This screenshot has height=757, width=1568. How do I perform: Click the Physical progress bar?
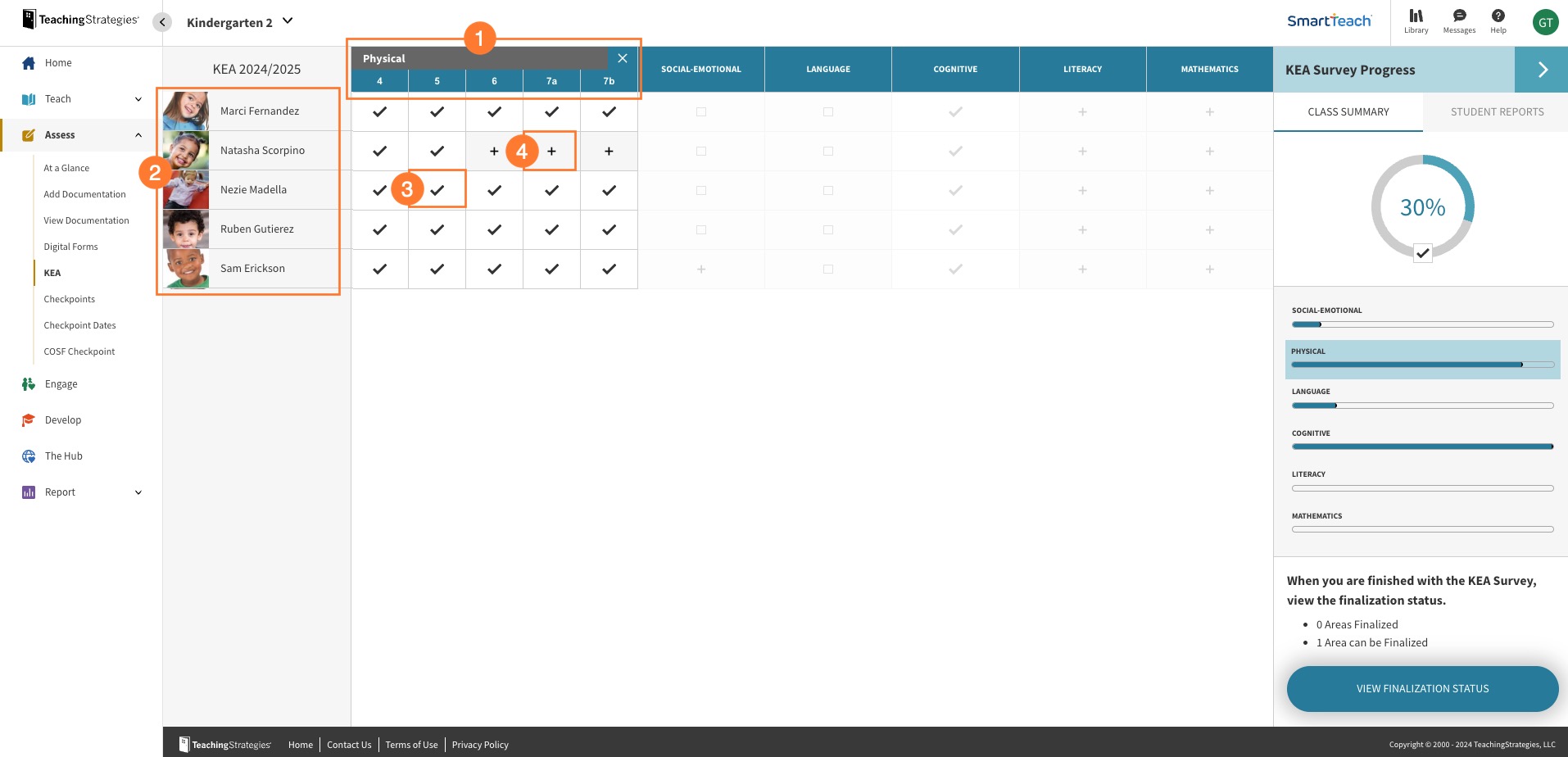click(x=1422, y=364)
